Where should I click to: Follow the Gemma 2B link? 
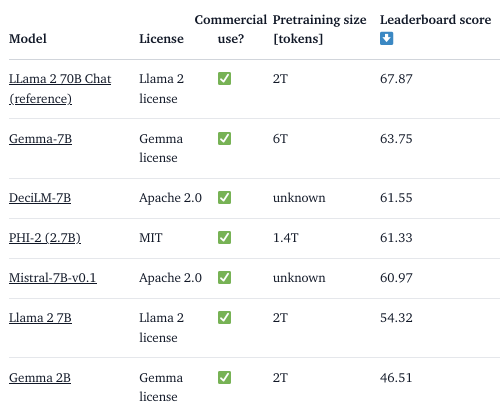tap(40, 378)
